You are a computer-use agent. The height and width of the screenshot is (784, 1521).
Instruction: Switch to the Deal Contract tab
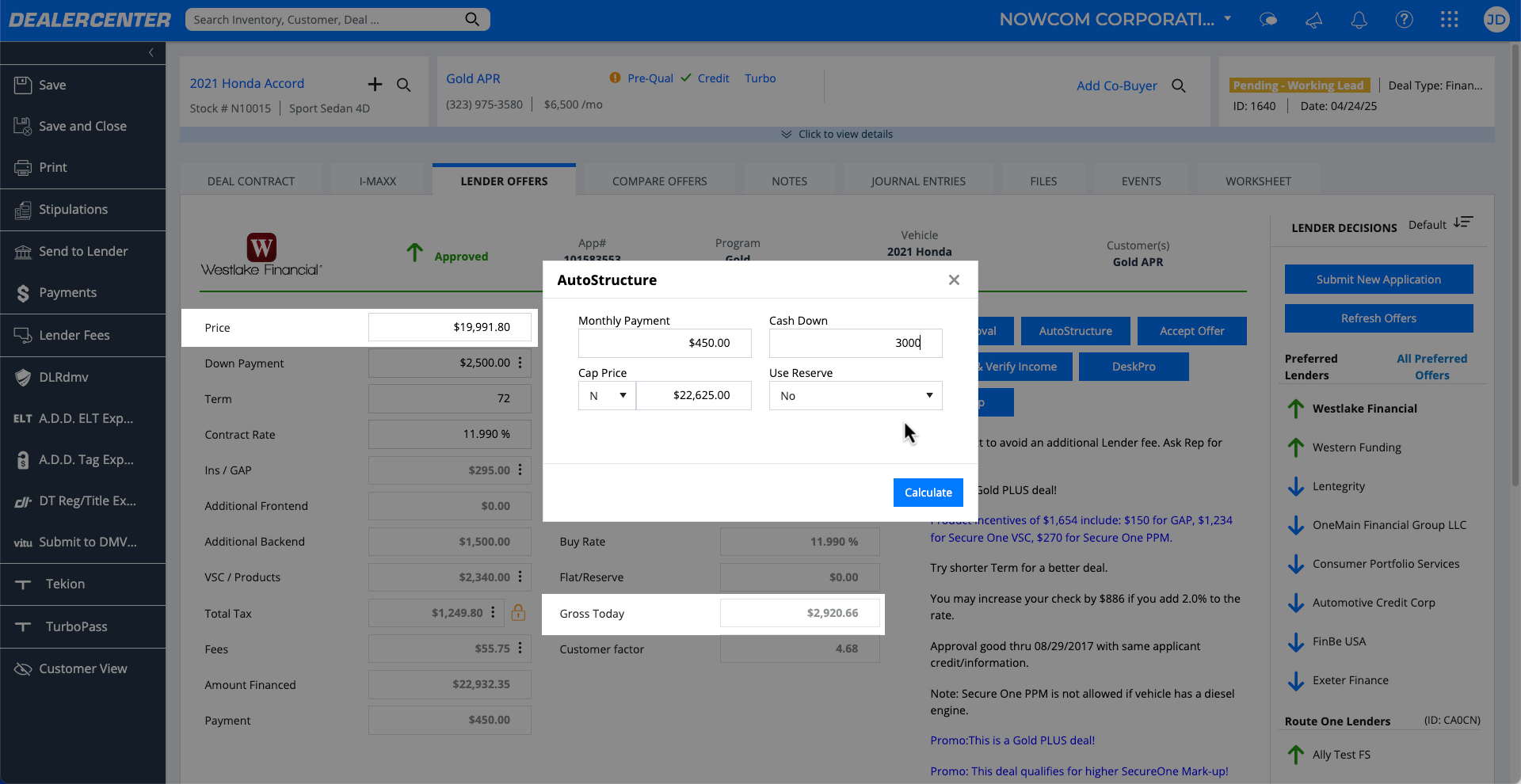(x=251, y=181)
